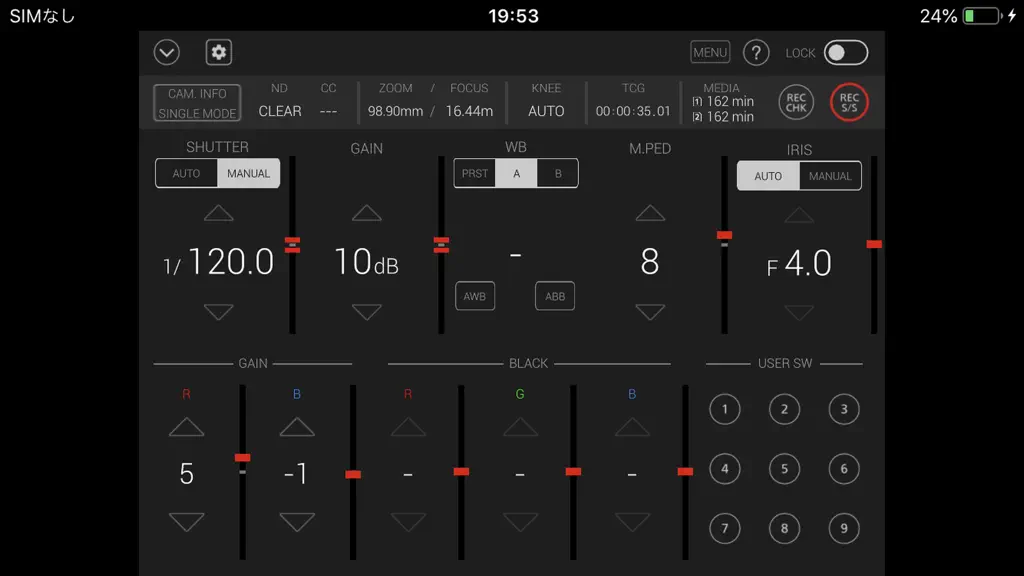Lower master gain with down arrow

click(x=367, y=312)
